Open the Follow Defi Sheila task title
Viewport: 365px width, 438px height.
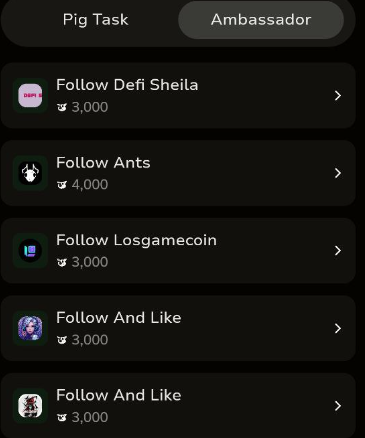click(x=127, y=85)
